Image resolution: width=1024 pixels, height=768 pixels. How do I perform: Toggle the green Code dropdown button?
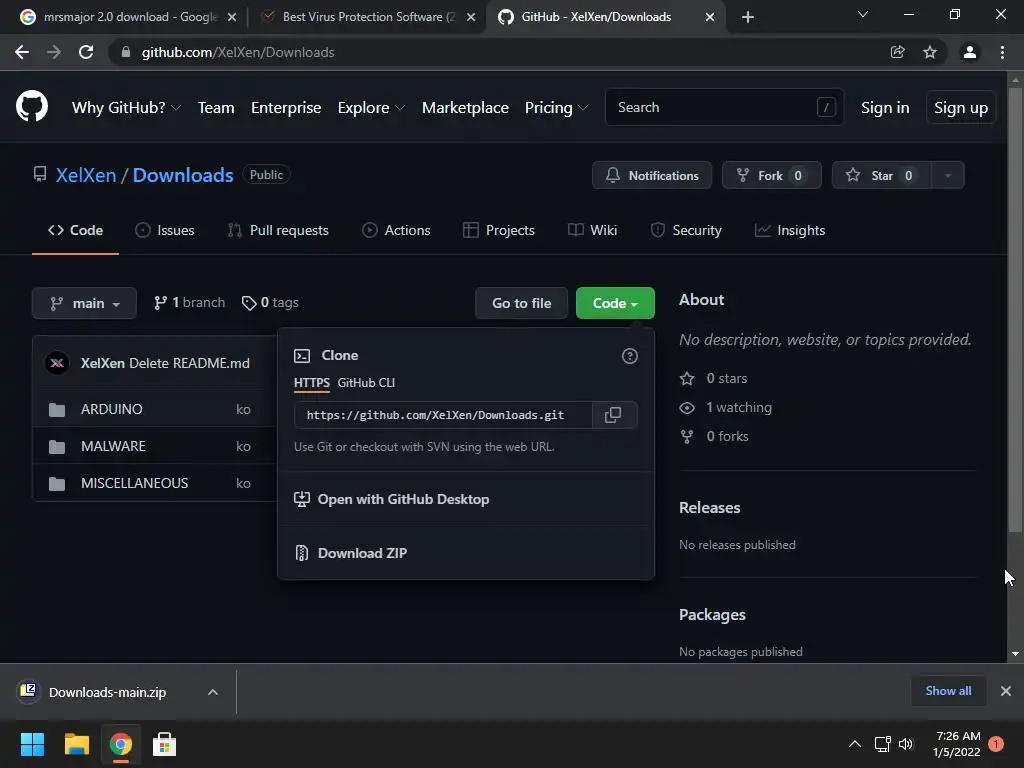[x=615, y=303]
